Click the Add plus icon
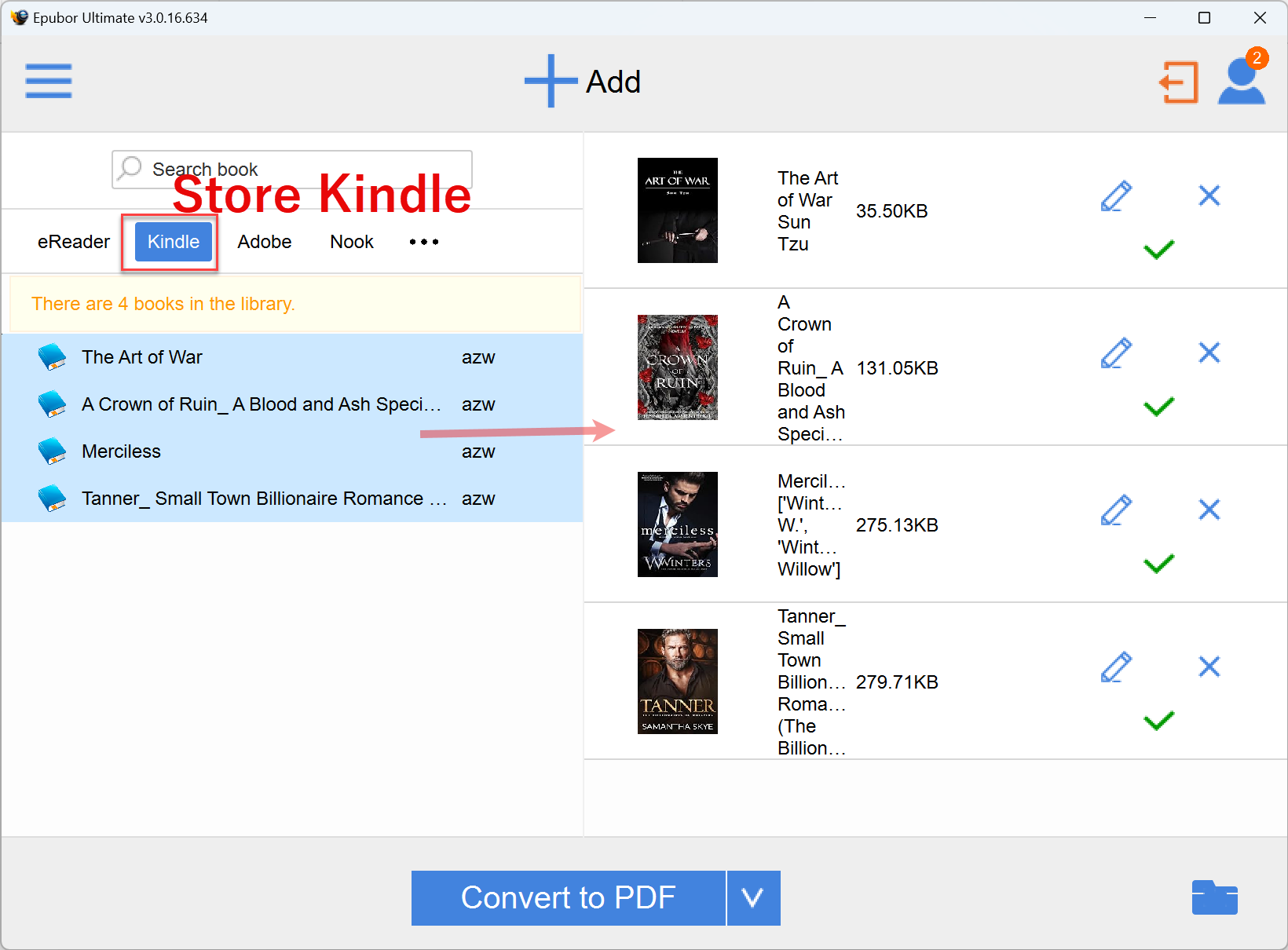The height and width of the screenshot is (950, 1288). 551,81
